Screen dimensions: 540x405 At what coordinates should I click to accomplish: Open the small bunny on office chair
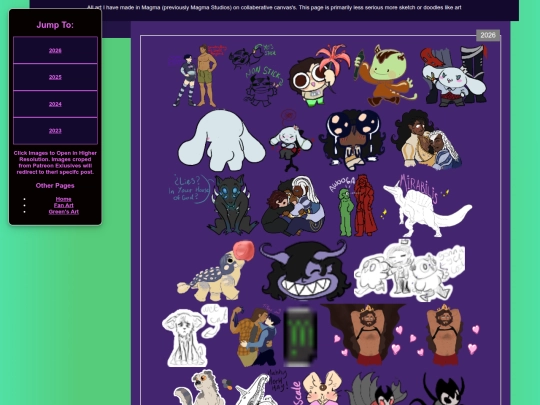tap(291, 141)
